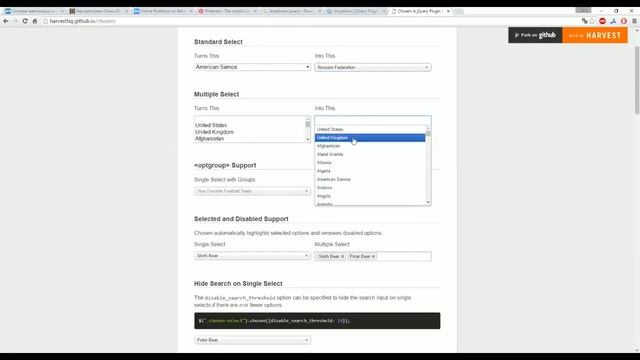Click the Back to HARVEST button
Viewport: 640px width, 360px height.
pos(595,35)
